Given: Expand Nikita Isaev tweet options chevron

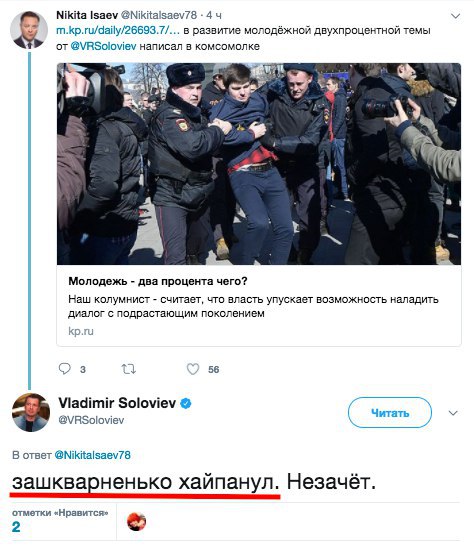Looking at the screenshot, I should click(455, 16).
